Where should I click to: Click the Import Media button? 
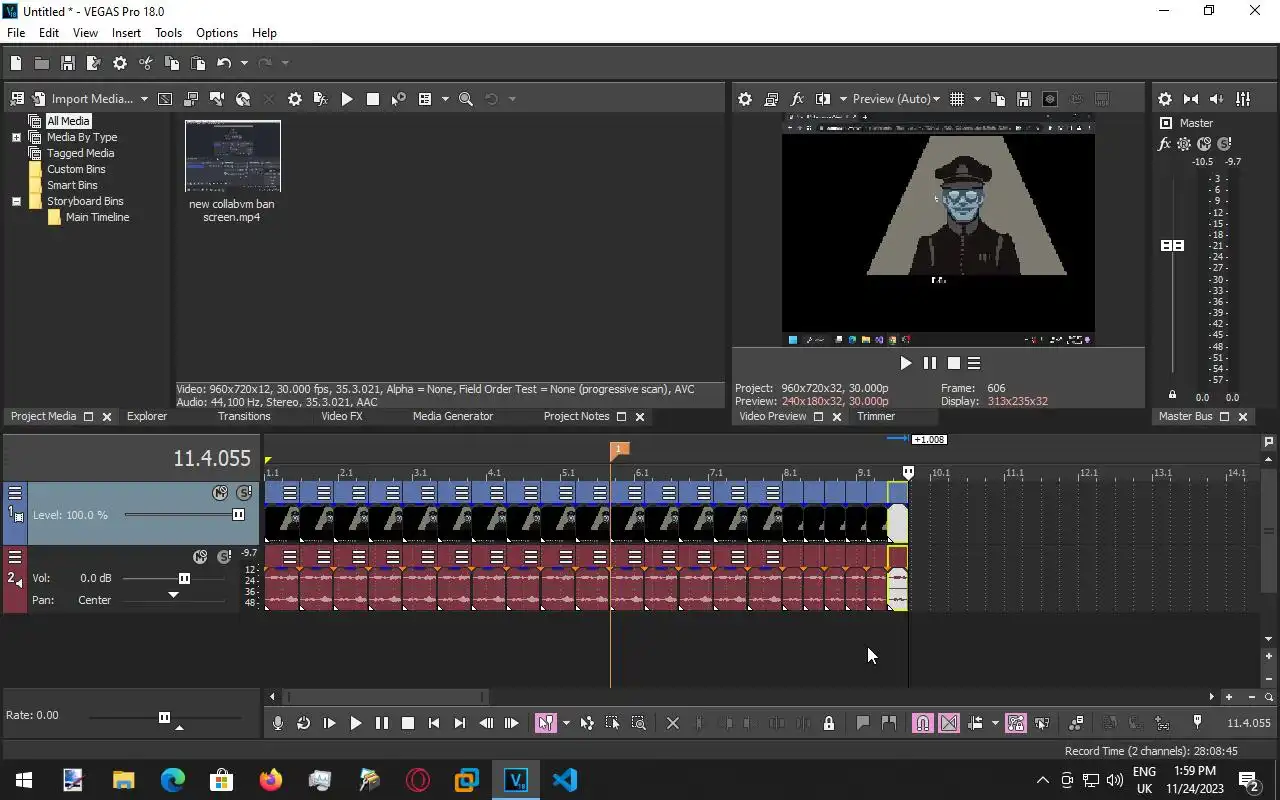tap(83, 99)
